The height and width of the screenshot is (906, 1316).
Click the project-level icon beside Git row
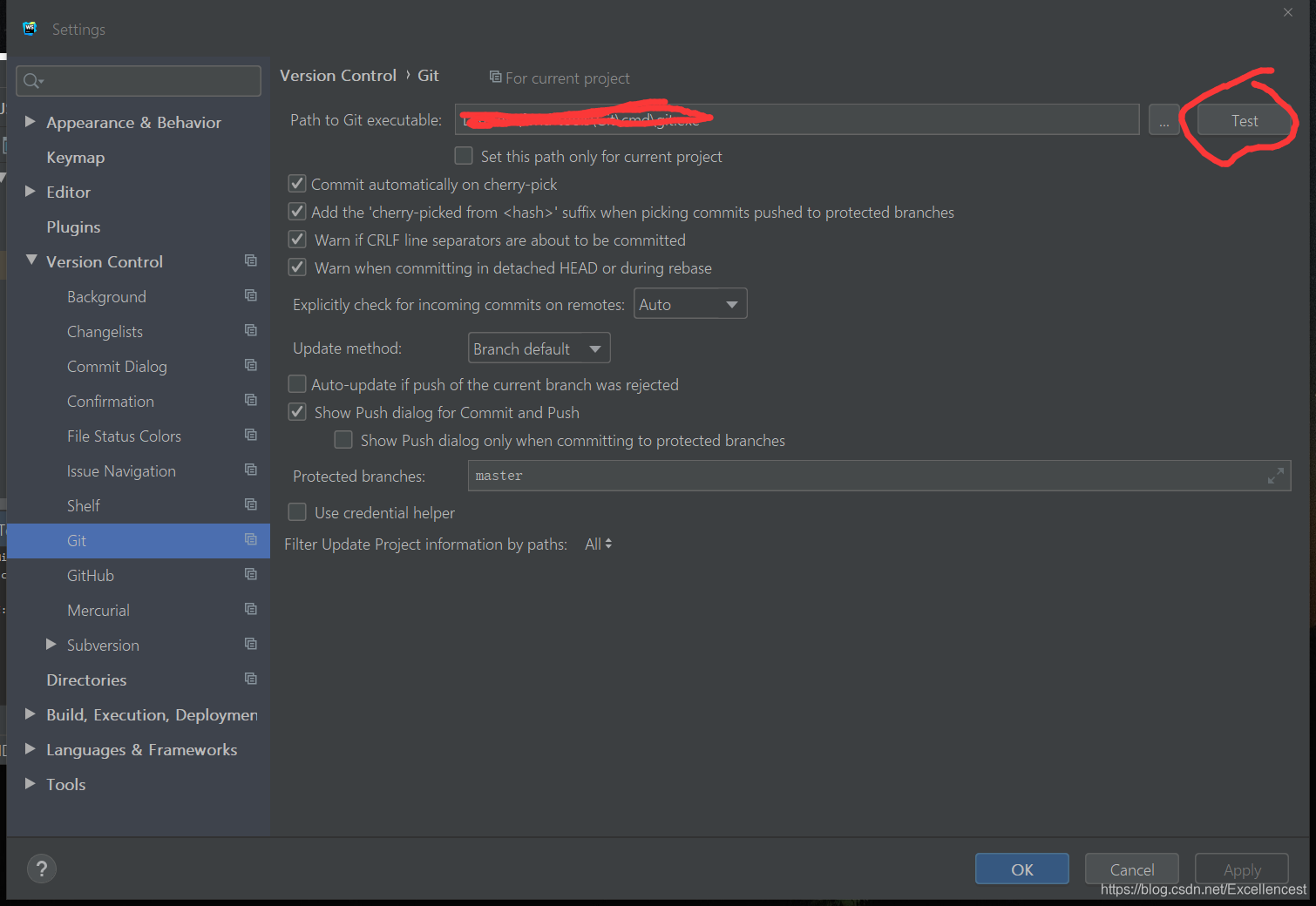point(251,539)
